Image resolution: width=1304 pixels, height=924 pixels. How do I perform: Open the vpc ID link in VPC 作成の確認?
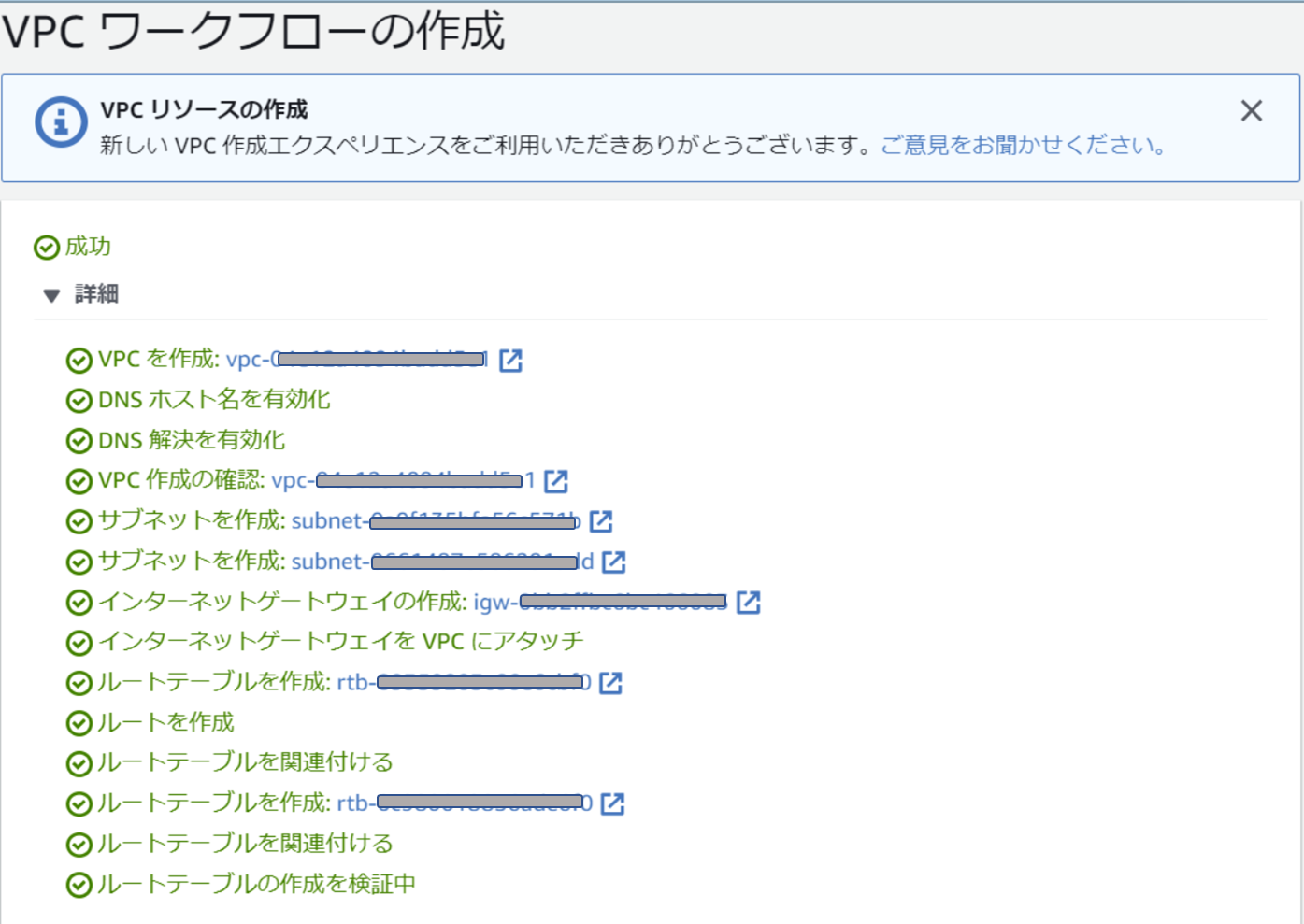pos(403,480)
